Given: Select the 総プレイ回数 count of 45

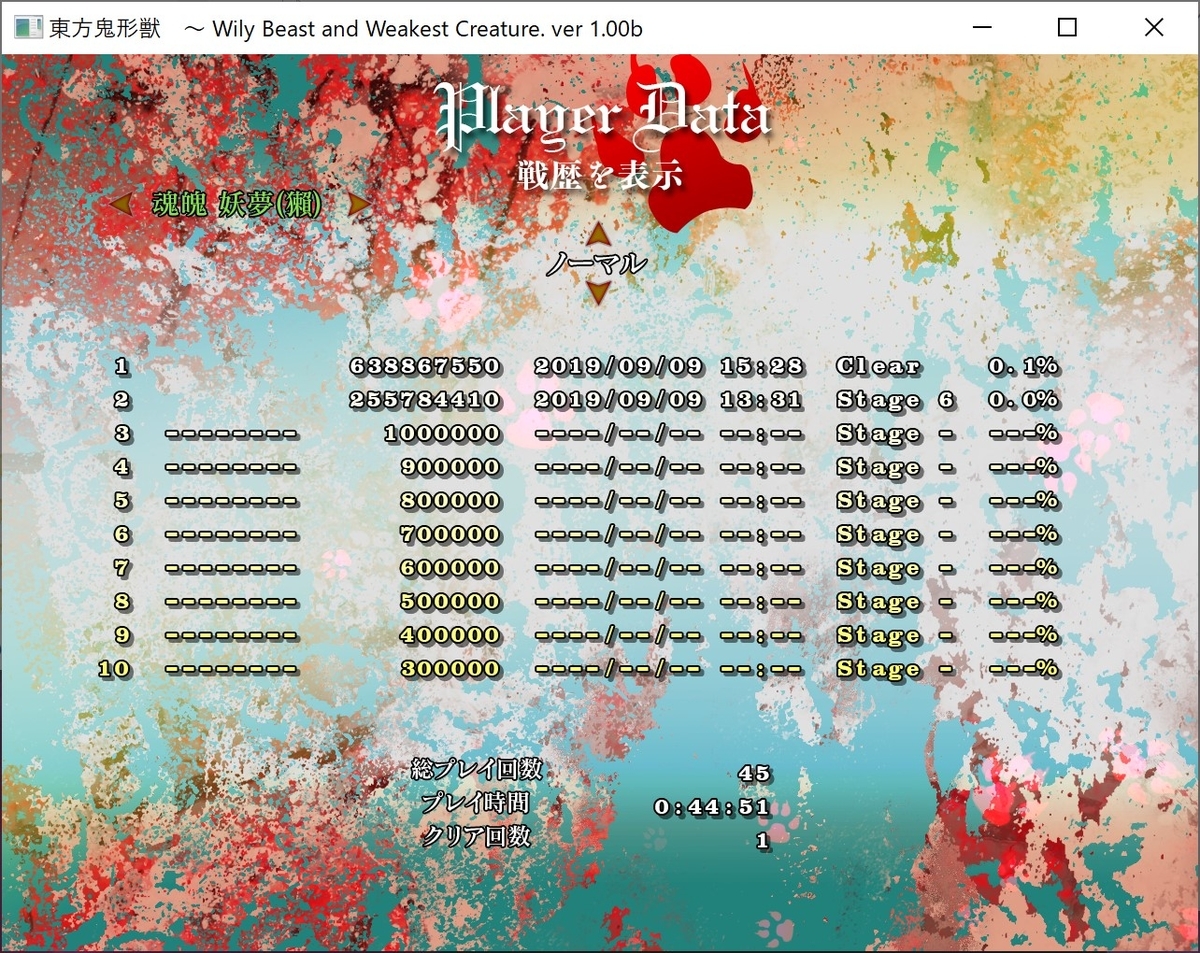Looking at the screenshot, I should [757, 772].
